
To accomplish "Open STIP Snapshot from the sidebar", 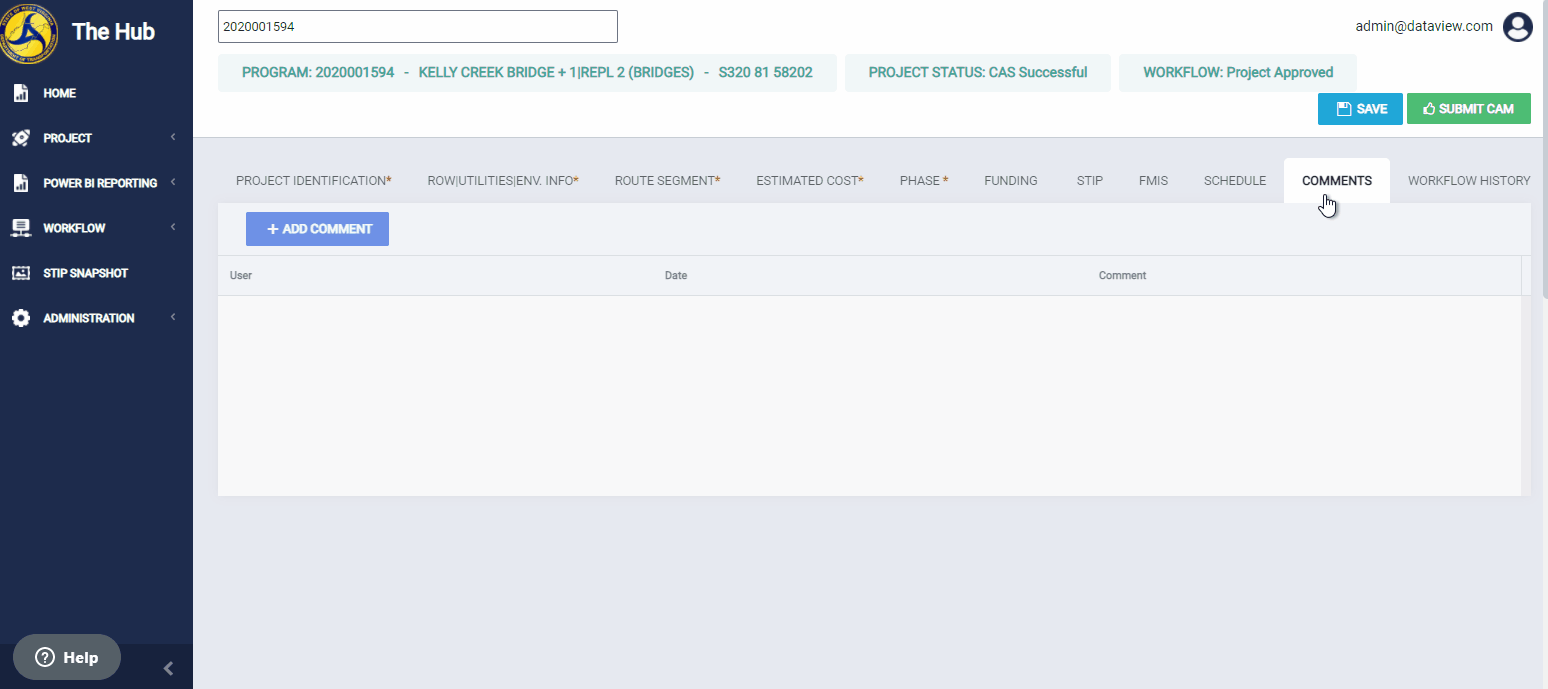I will pos(85,273).
